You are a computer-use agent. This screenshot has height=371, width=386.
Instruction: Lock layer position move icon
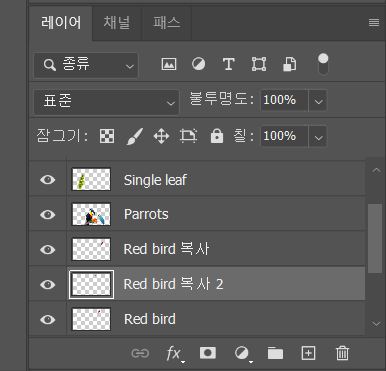tap(161, 137)
